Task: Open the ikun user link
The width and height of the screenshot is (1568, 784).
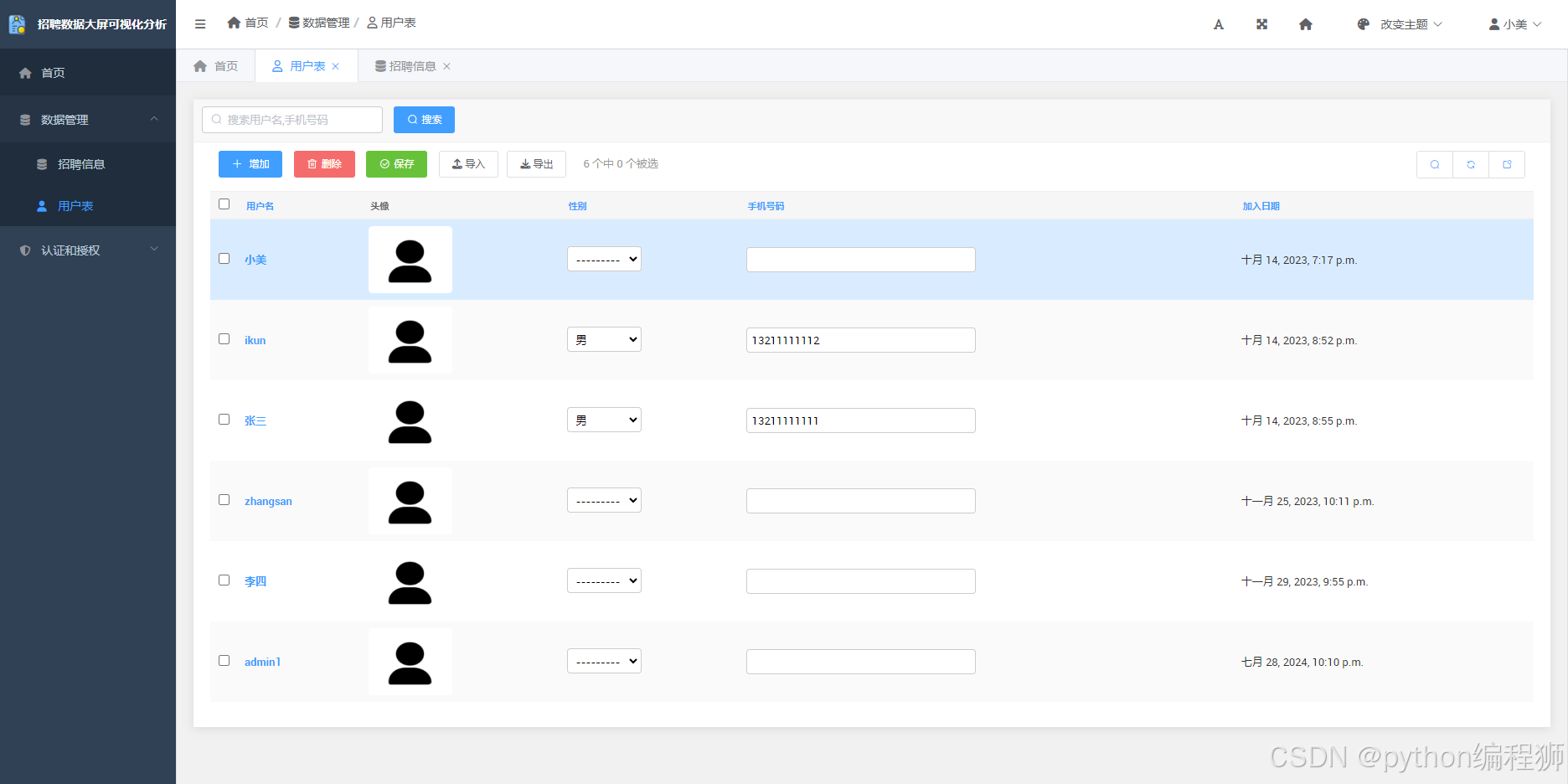Action: click(255, 340)
